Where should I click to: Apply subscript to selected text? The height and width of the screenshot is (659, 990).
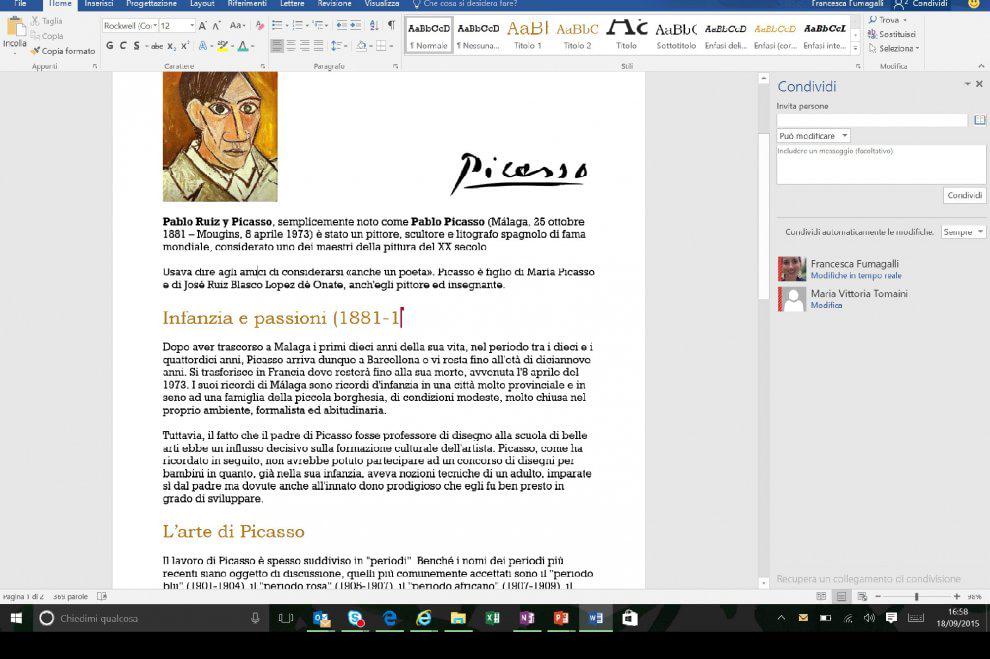point(171,46)
